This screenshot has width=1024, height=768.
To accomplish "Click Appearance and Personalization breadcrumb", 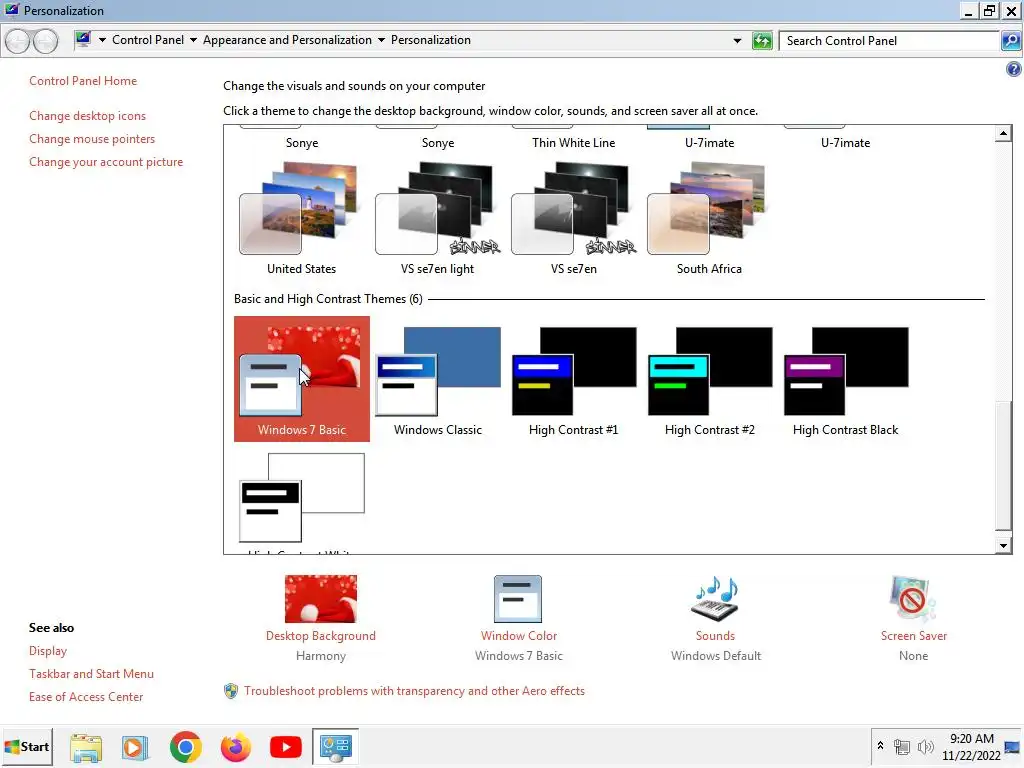I will click(x=287, y=40).
